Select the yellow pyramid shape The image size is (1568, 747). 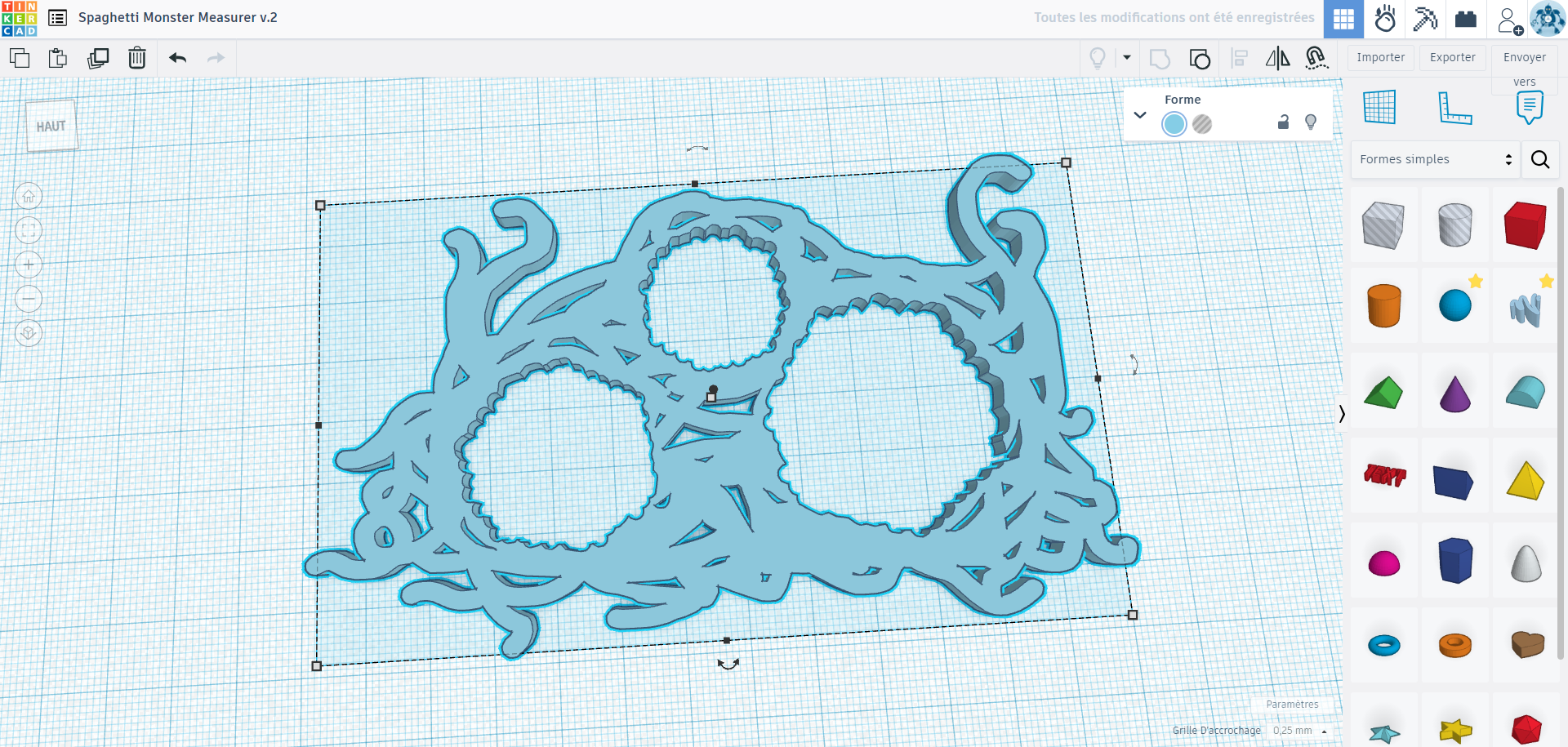(1526, 479)
